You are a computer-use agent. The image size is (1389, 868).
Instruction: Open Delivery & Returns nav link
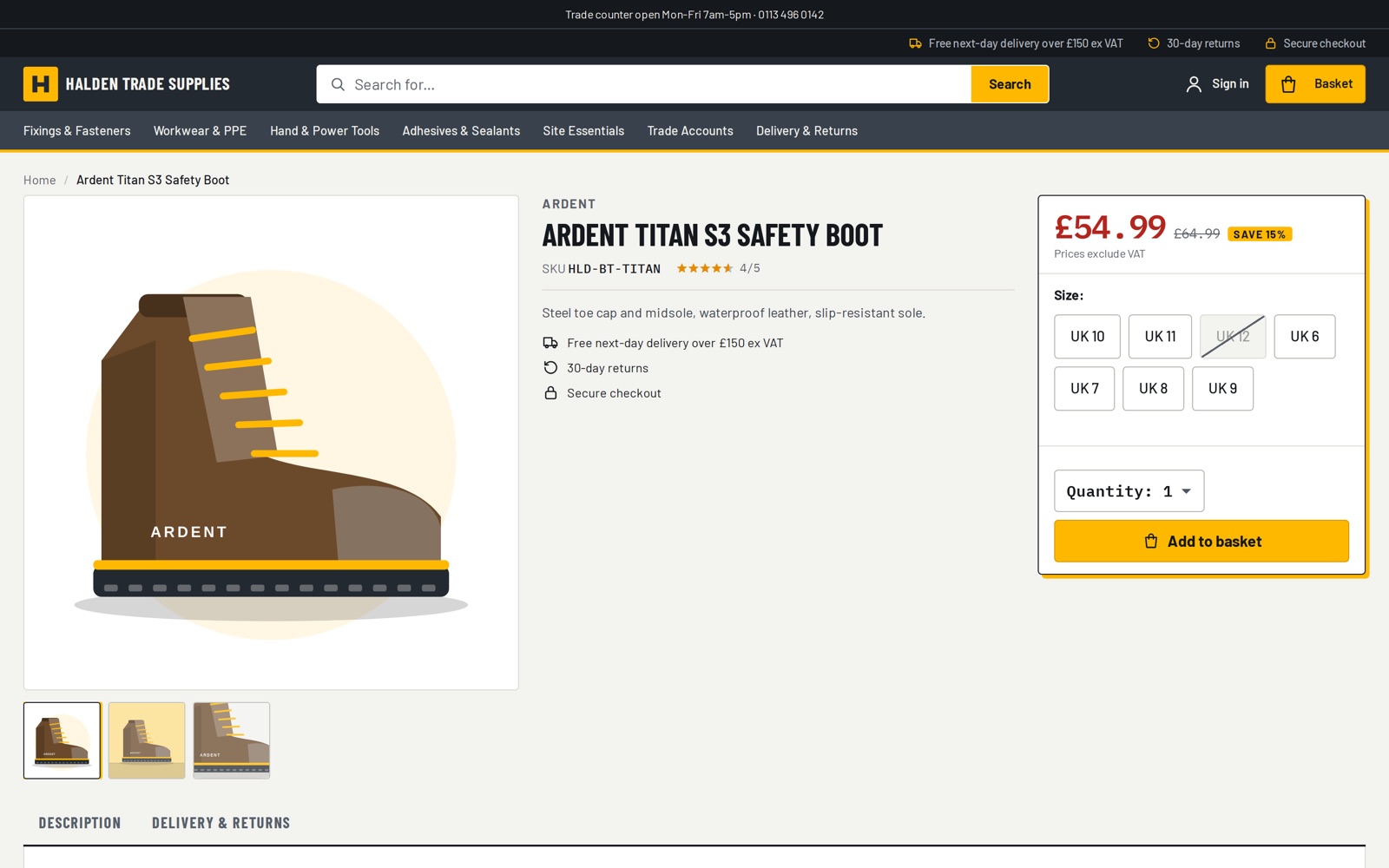tap(806, 131)
